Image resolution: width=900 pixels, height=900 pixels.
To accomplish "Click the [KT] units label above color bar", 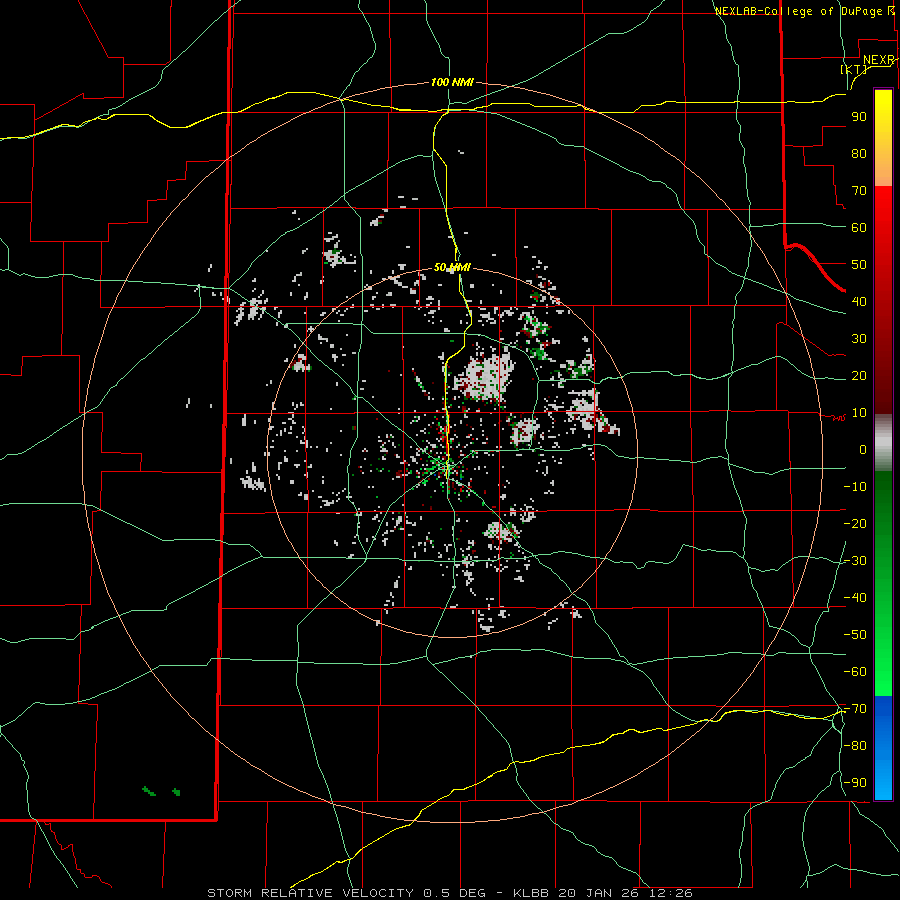I will (854, 69).
